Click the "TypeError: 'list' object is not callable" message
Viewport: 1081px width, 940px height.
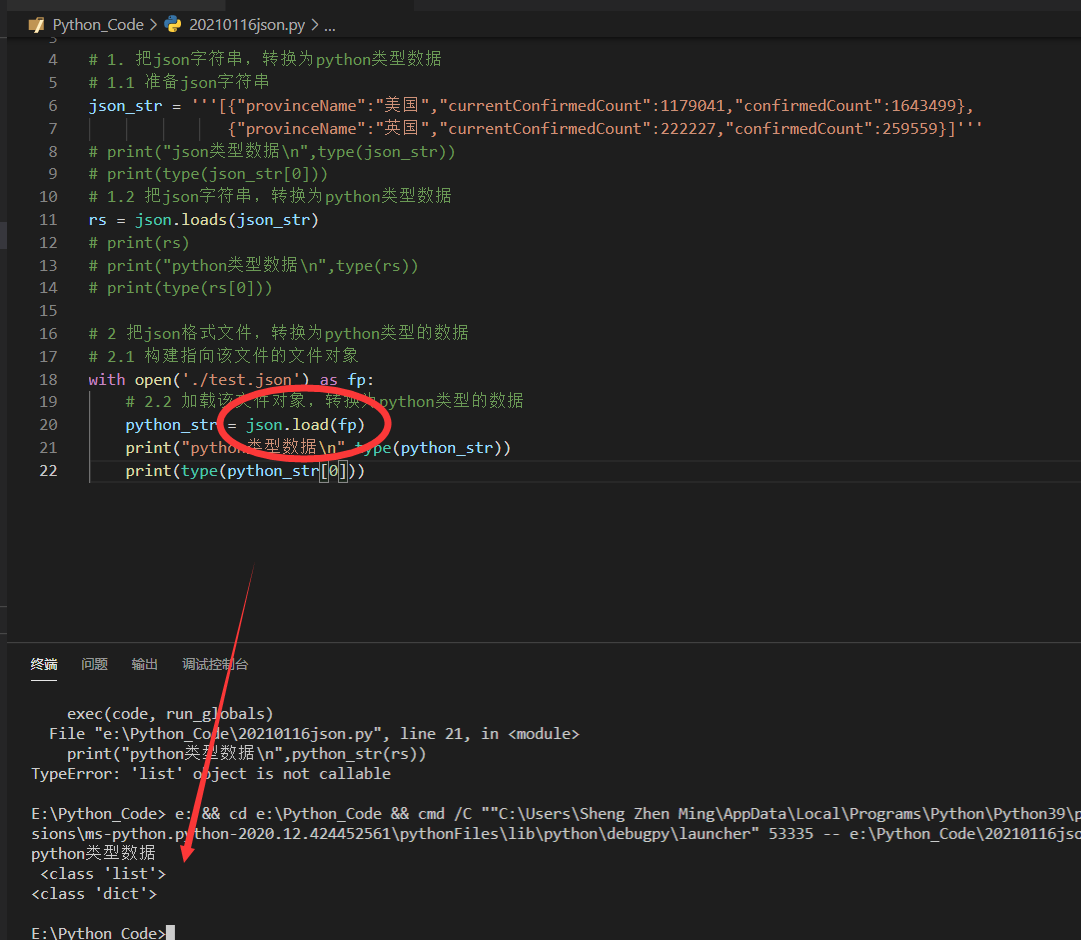(211, 774)
